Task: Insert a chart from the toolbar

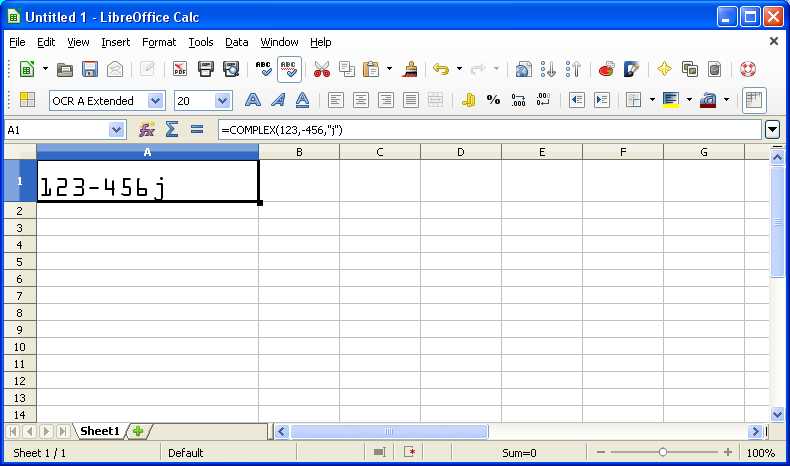Action: [x=606, y=69]
